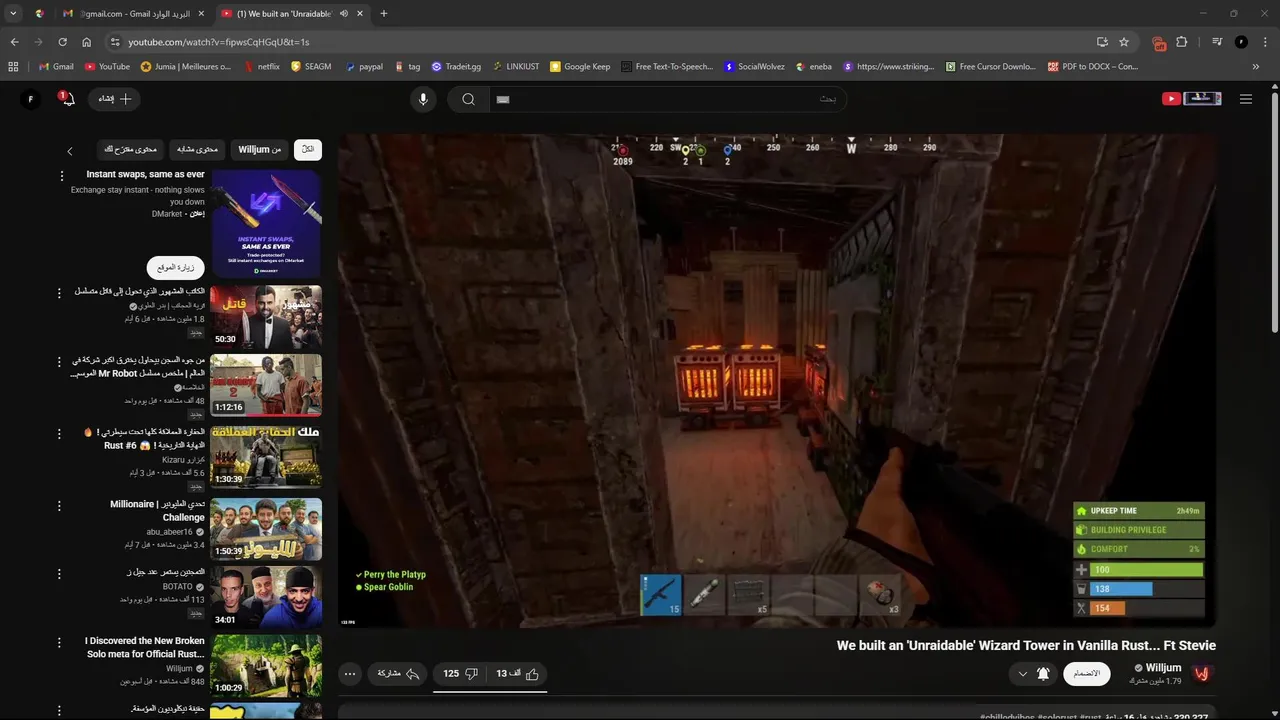View site information for youtube.com
Screen dimensions: 1280x720
[115, 42]
